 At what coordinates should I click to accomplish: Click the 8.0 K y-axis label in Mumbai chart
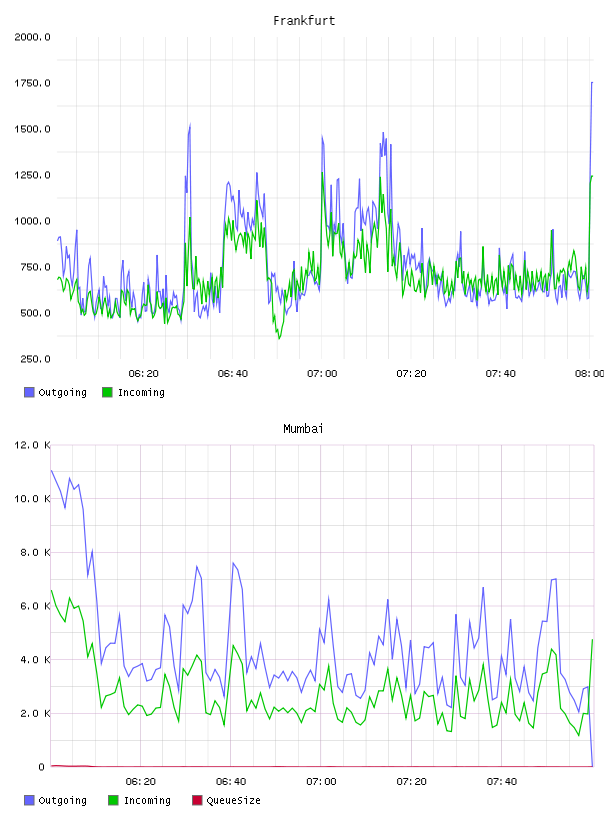[35, 552]
